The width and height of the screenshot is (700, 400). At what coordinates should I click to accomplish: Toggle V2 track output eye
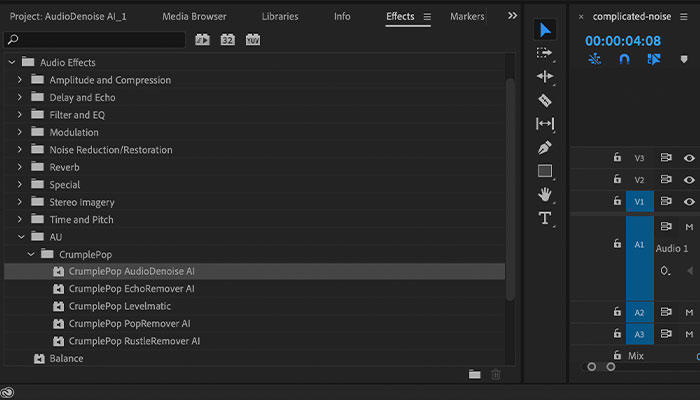tap(689, 179)
